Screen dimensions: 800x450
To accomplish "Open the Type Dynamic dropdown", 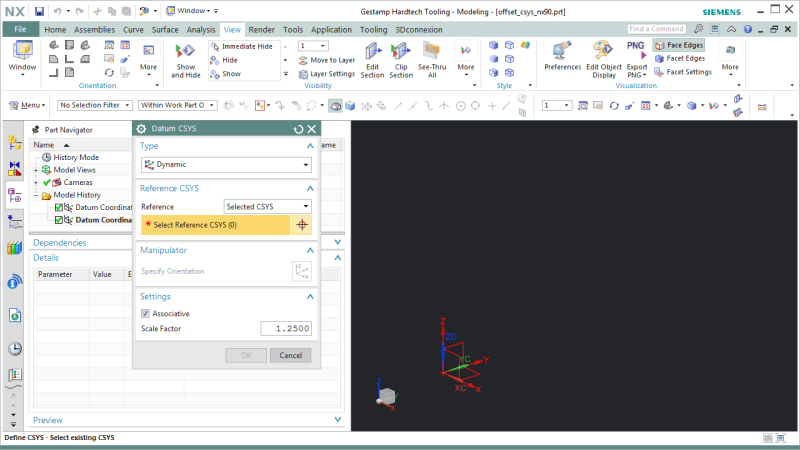I will (x=226, y=165).
